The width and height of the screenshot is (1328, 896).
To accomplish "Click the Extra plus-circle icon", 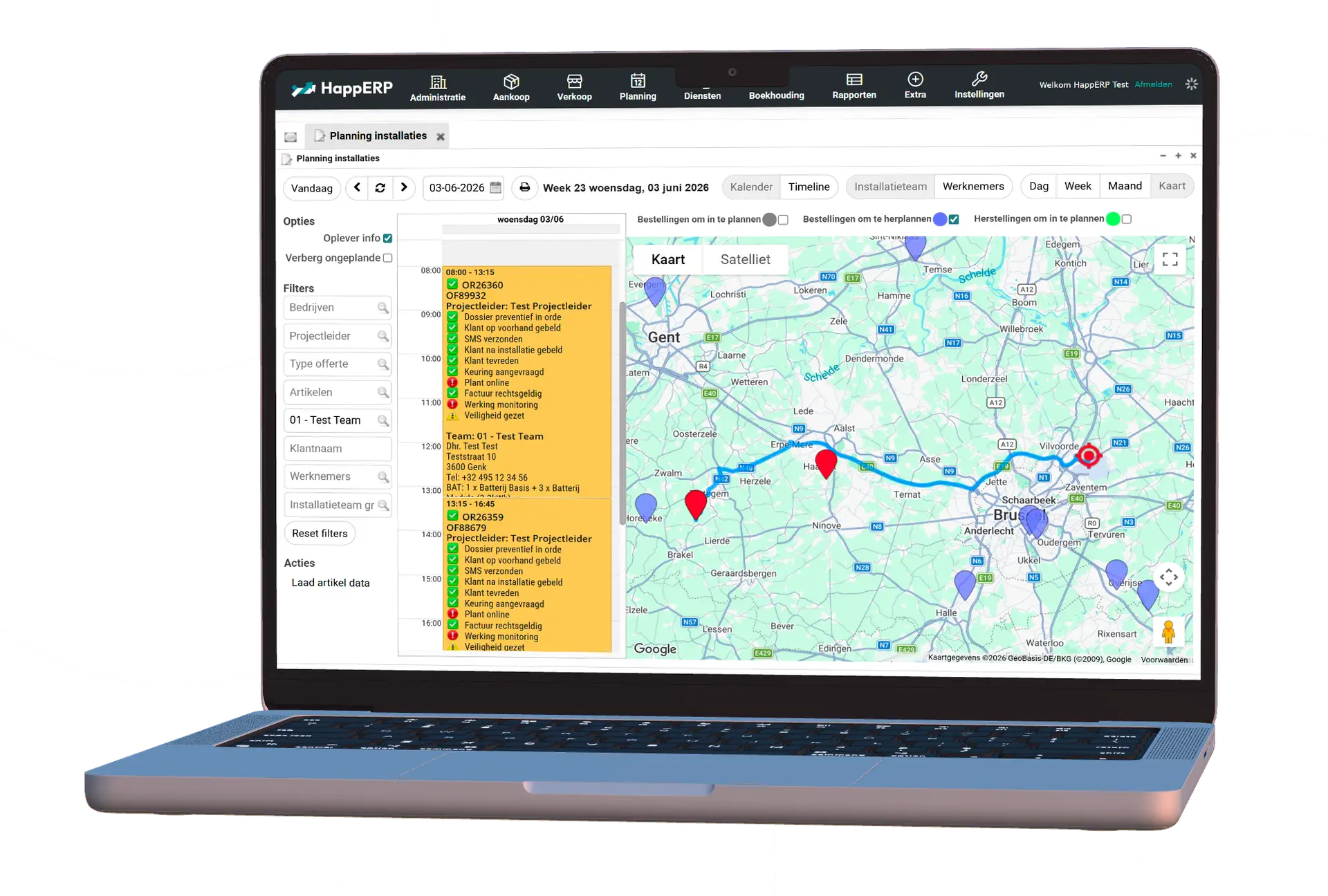I will (915, 79).
